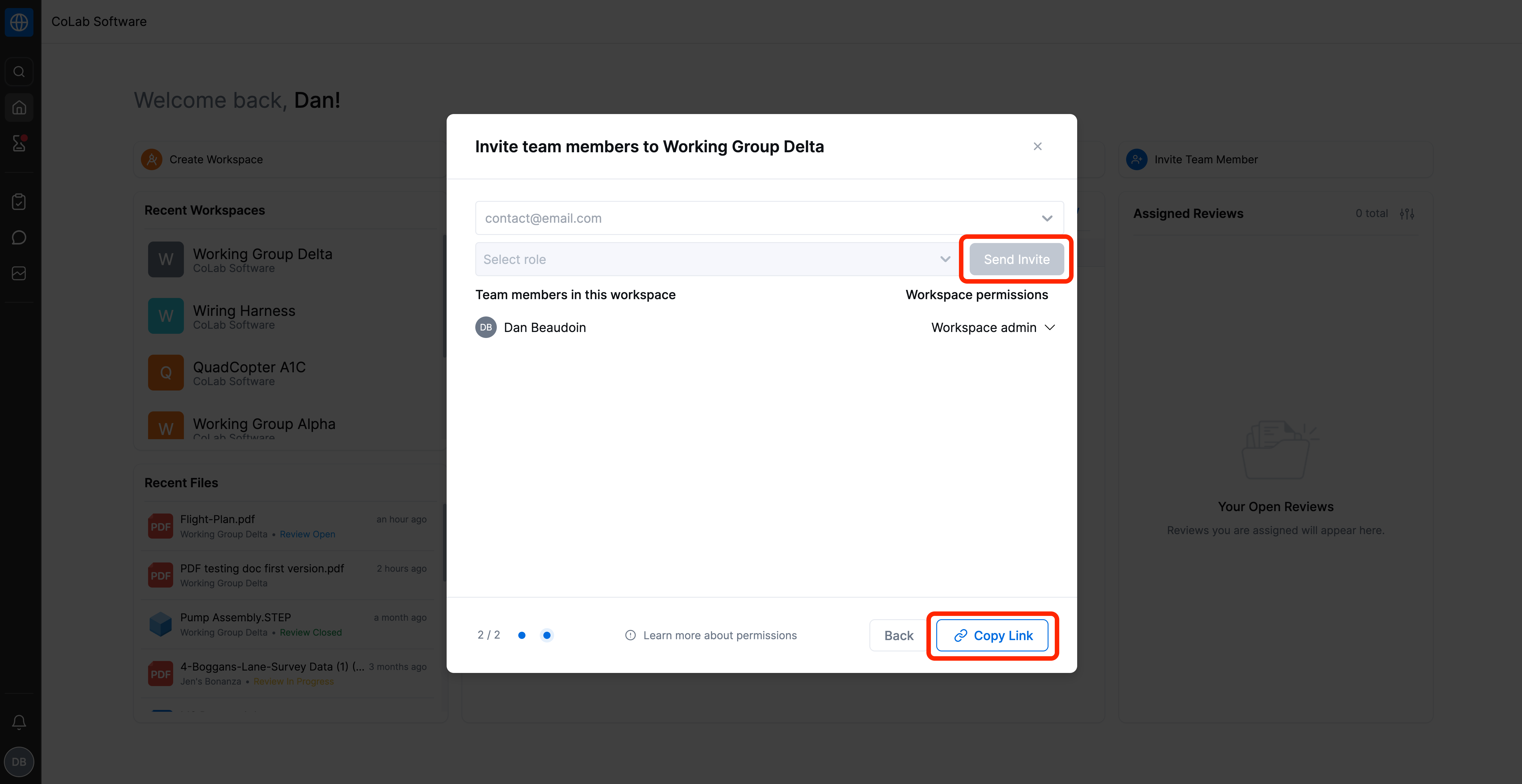Screen dimensions: 1522x784
Task: Click the info icon beside permissions link
Action: point(631,635)
